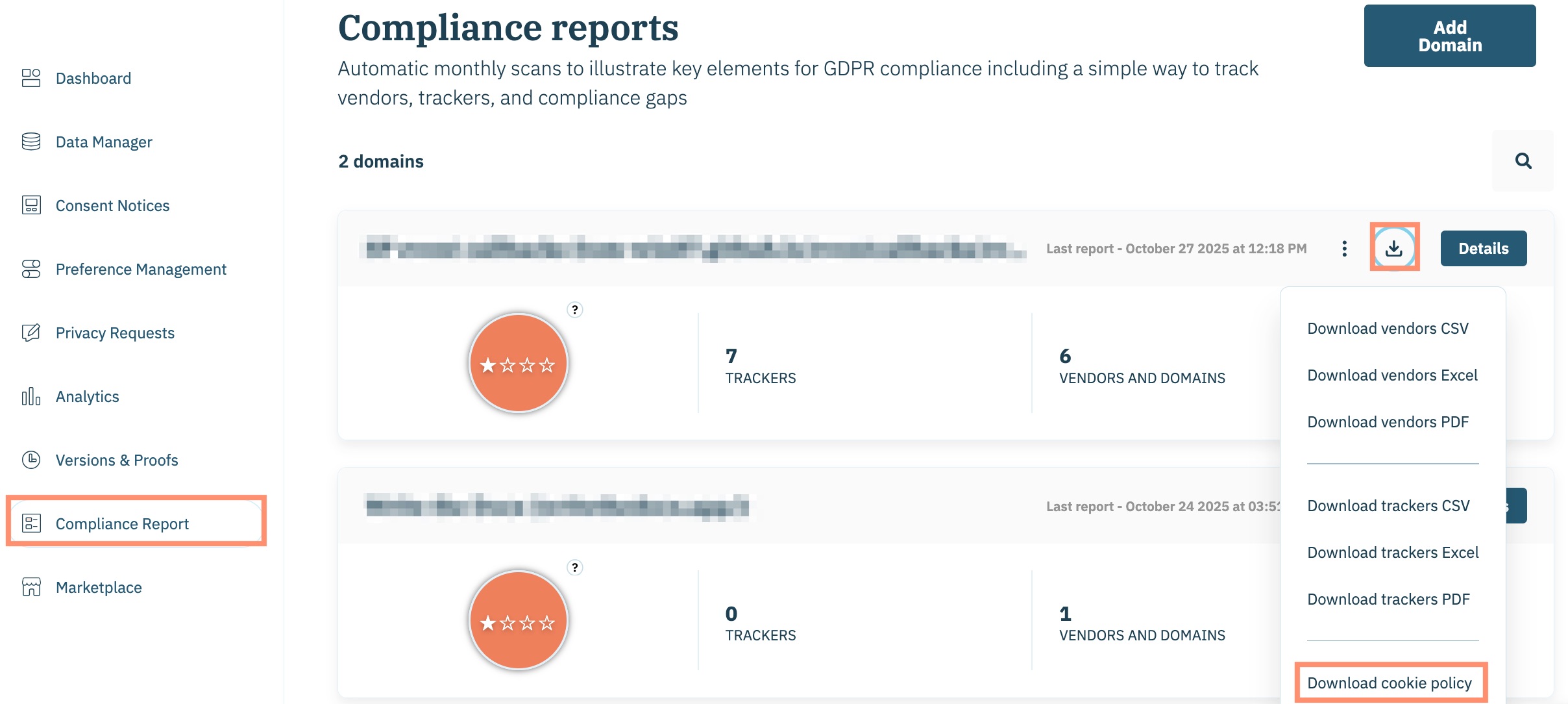Open Analytics from the sidebar

87,397
